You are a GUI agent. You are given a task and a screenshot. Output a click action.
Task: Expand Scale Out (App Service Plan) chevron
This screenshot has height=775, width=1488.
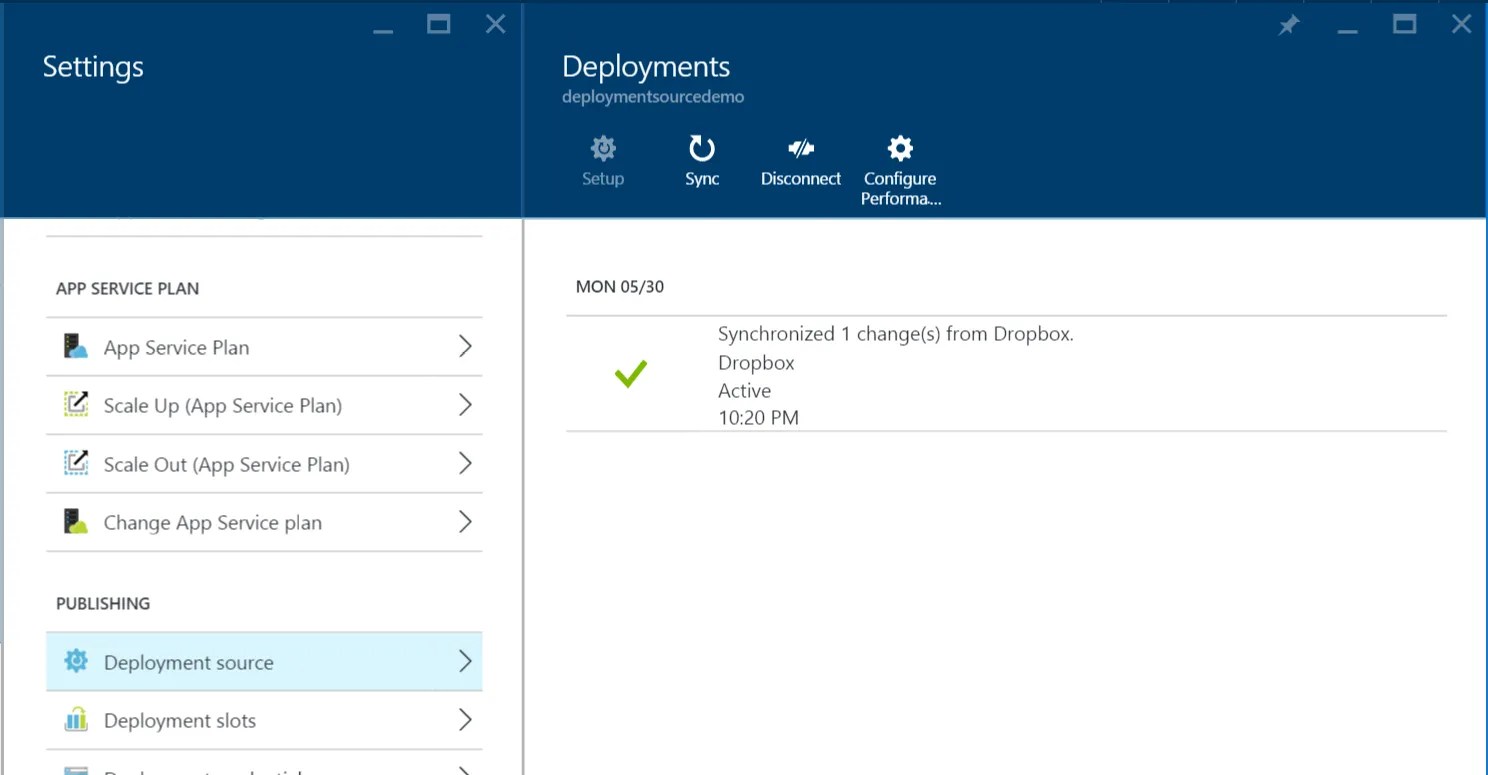tap(465, 464)
